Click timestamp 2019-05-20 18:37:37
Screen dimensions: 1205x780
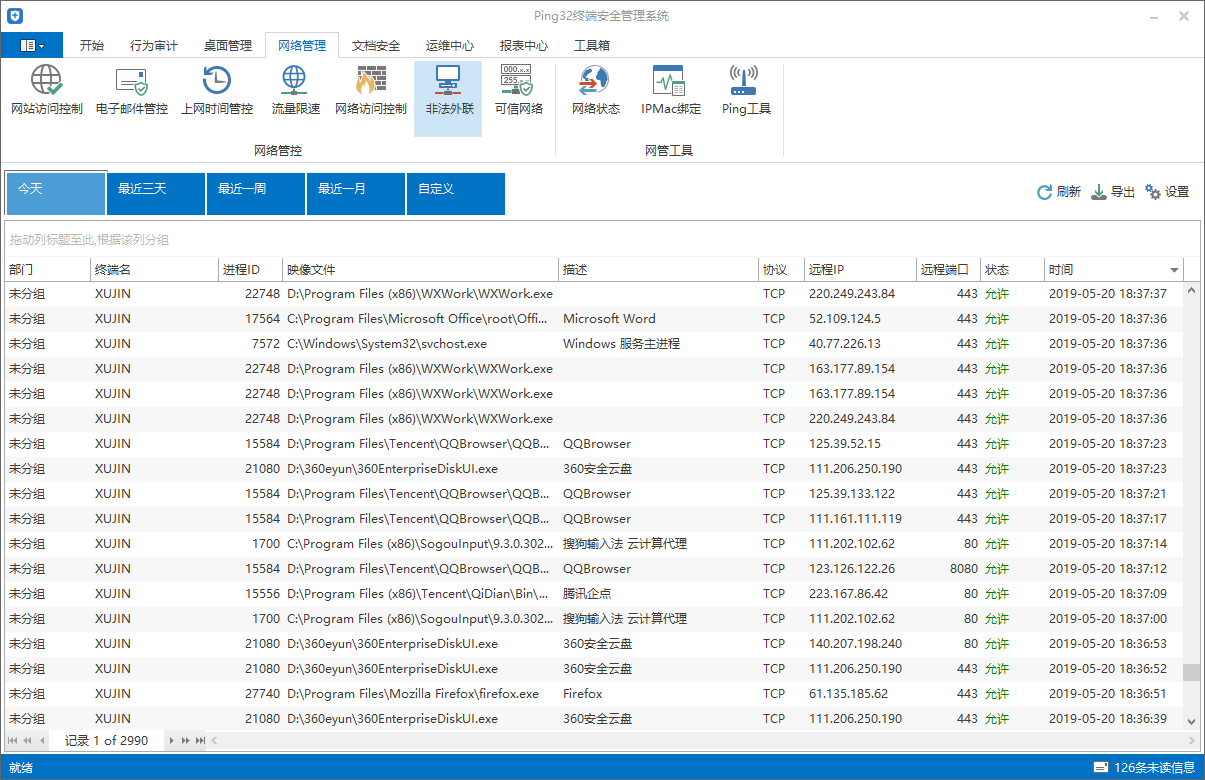pos(1108,294)
